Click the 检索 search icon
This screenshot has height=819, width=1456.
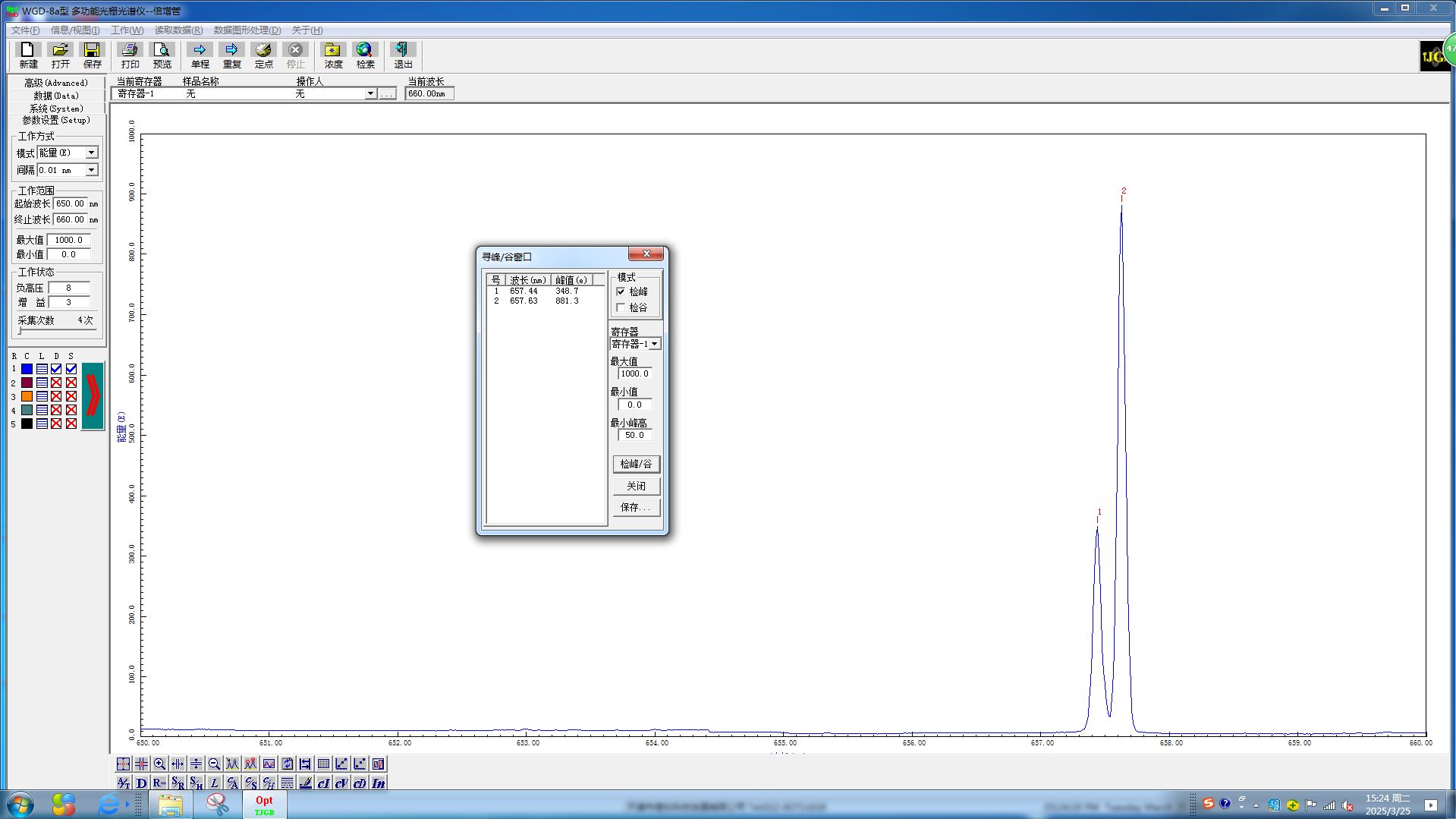pos(365,55)
